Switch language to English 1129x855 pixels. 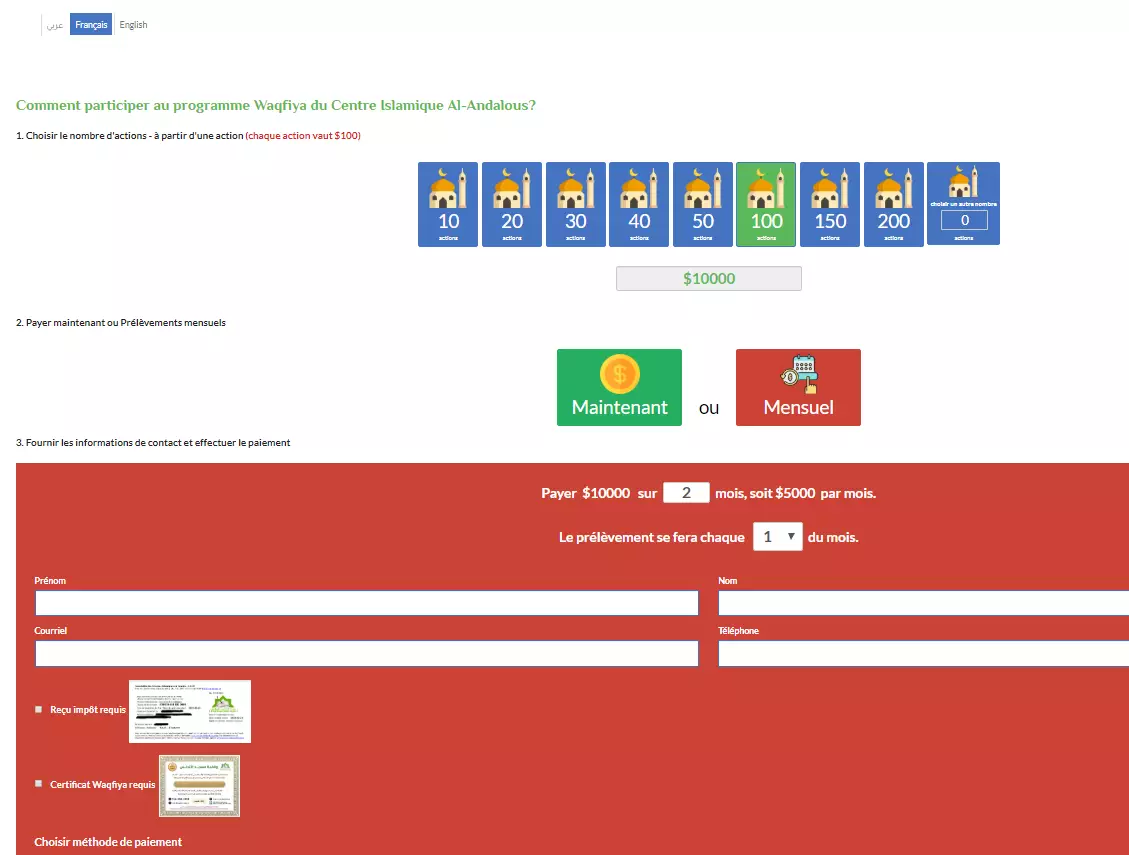pos(133,24)
